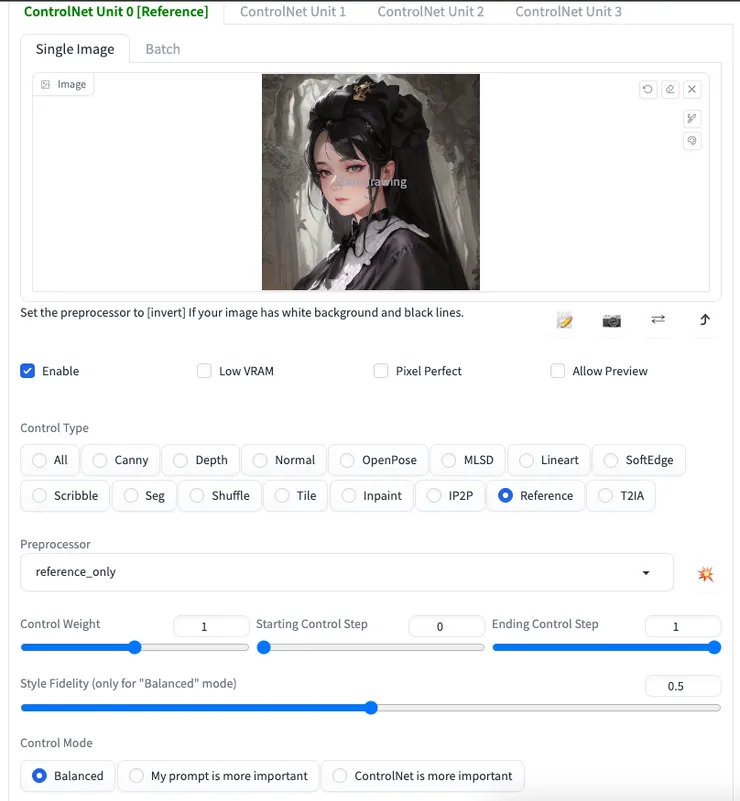740x801 pixels.
Task: Click the pencil notepad new canvas icon
Action: pos(565,320)
